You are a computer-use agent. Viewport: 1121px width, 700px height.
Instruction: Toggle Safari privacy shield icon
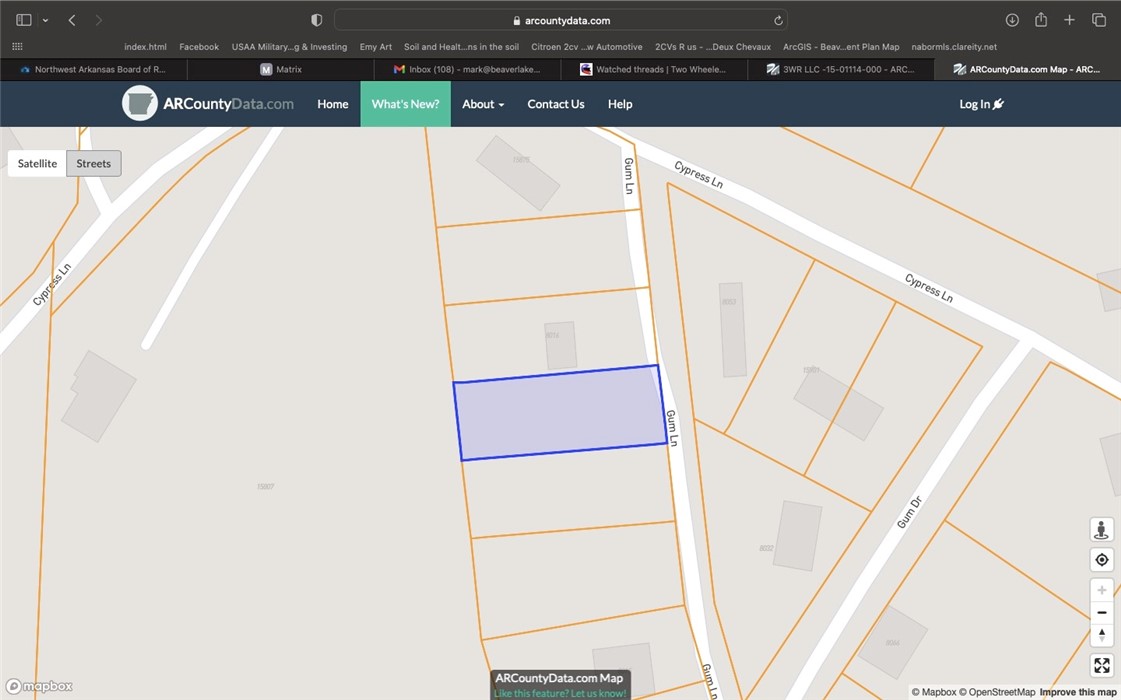pyautogui.click(x=317, y=20)
